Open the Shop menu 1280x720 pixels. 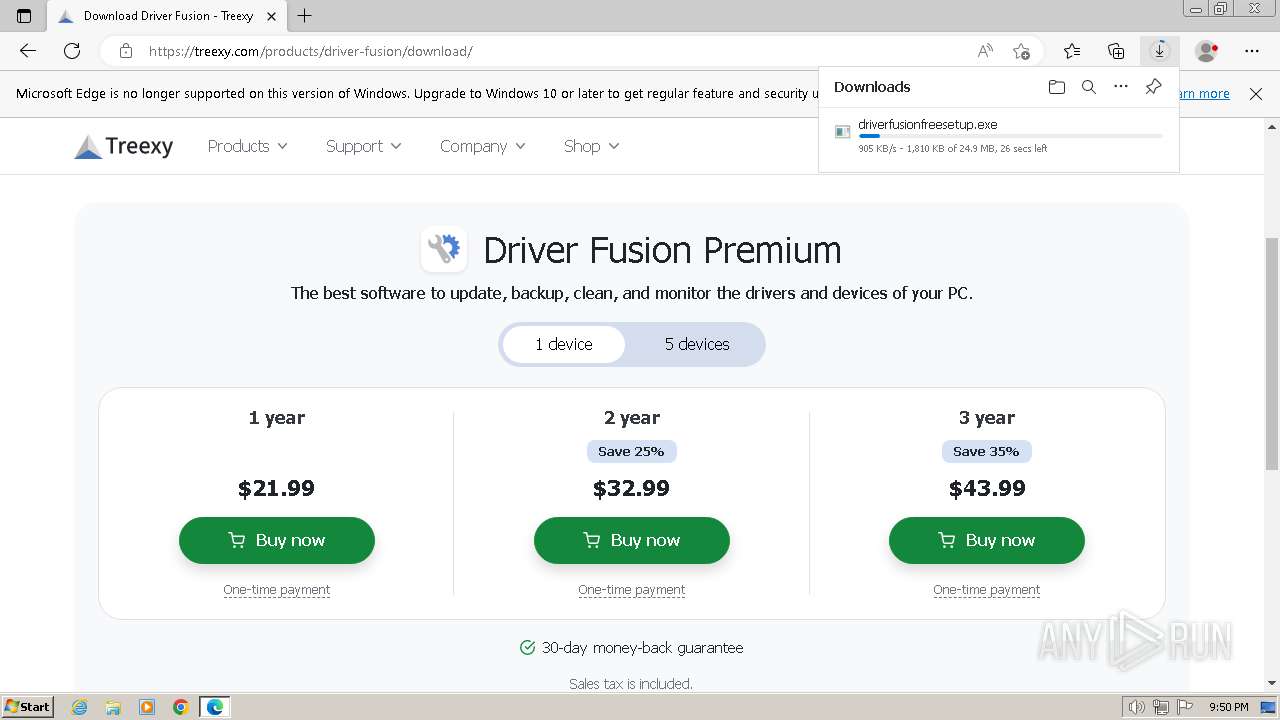click(591, 146)
